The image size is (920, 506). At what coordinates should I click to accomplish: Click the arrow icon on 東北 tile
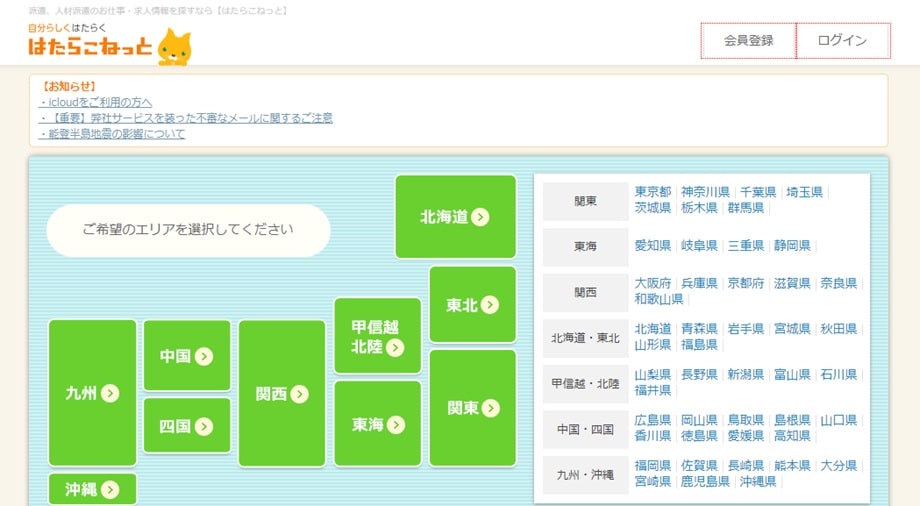pos(490,305)
